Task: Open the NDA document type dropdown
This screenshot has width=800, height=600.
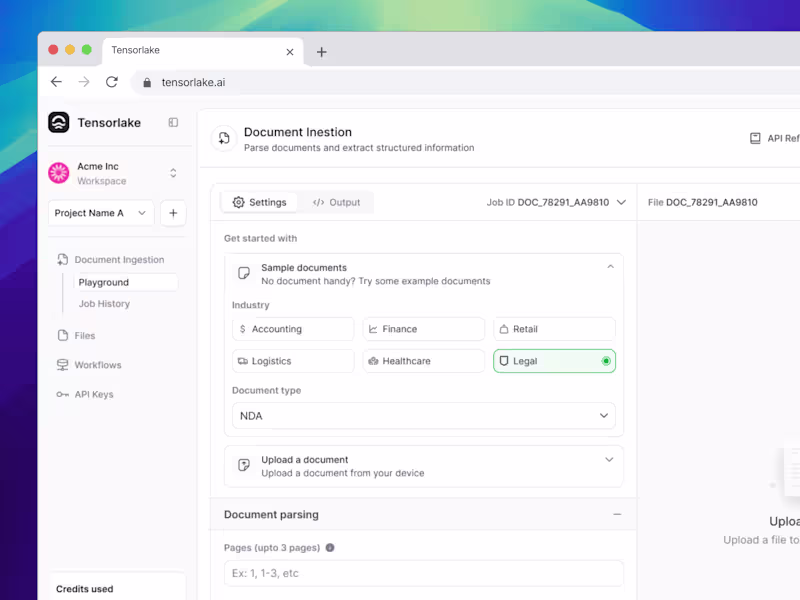Action: [423, 416]
